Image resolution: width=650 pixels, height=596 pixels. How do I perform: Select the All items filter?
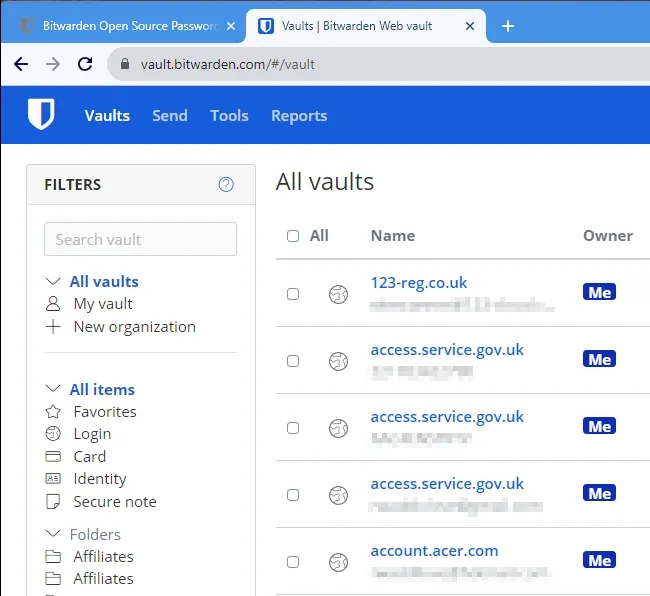(x=102, y=390)
